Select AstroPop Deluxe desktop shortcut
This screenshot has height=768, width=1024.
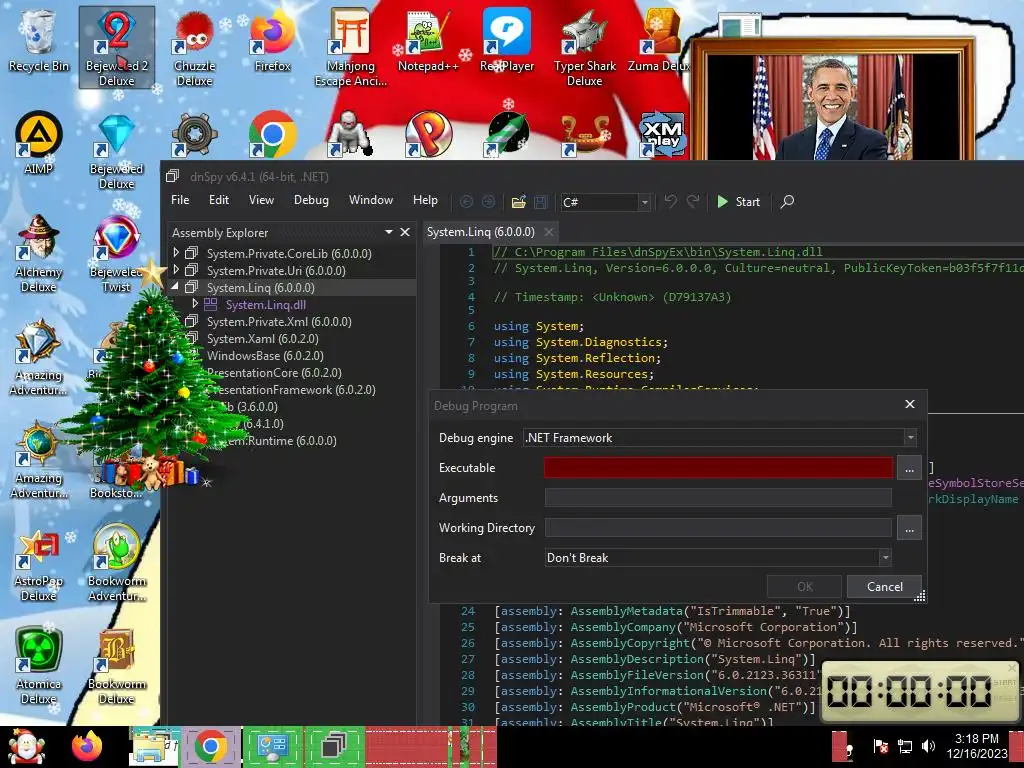point(39,564)
